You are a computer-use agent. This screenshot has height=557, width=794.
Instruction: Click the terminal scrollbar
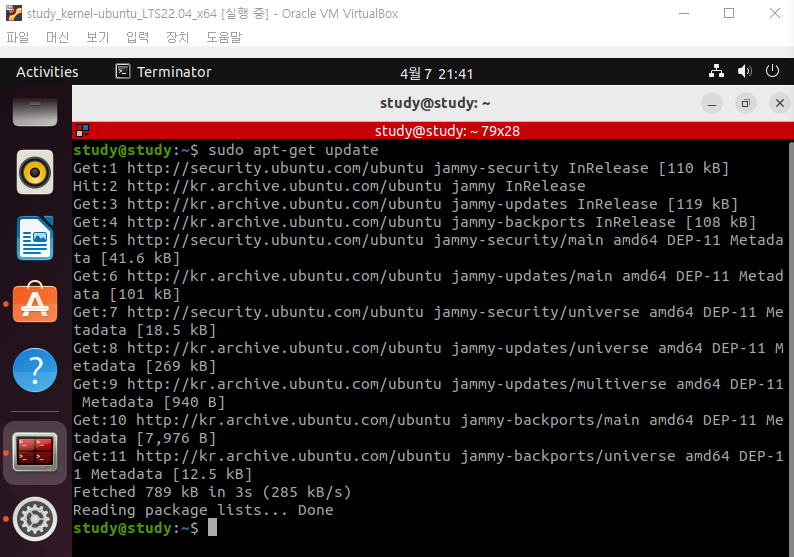click(x=791, y=348)
